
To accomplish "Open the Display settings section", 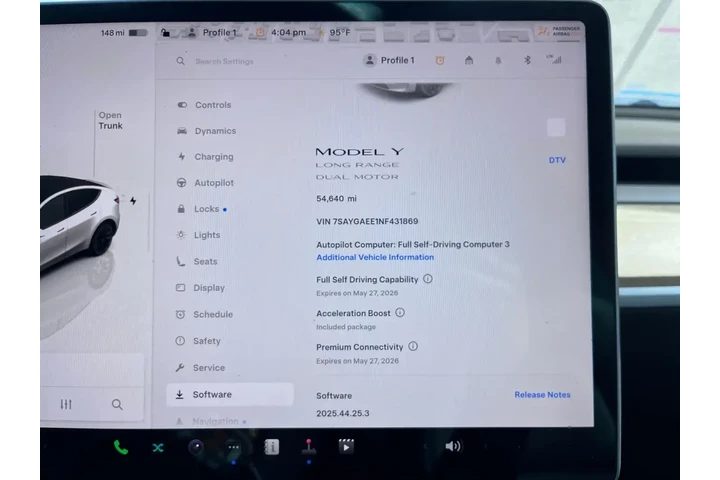I will pos(208,288).
